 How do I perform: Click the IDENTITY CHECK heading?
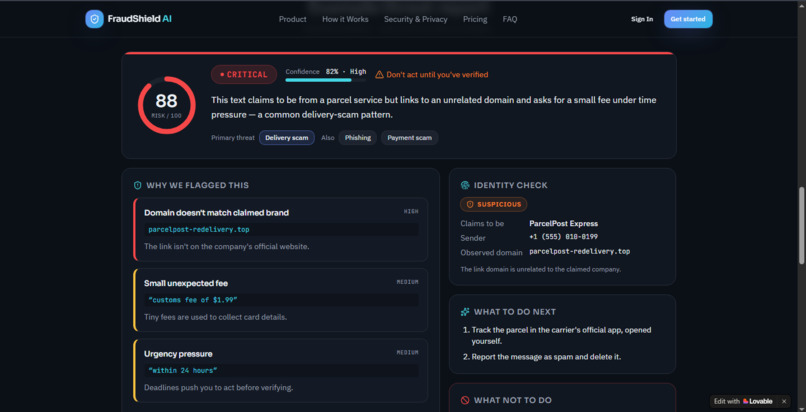click(510, 185)
